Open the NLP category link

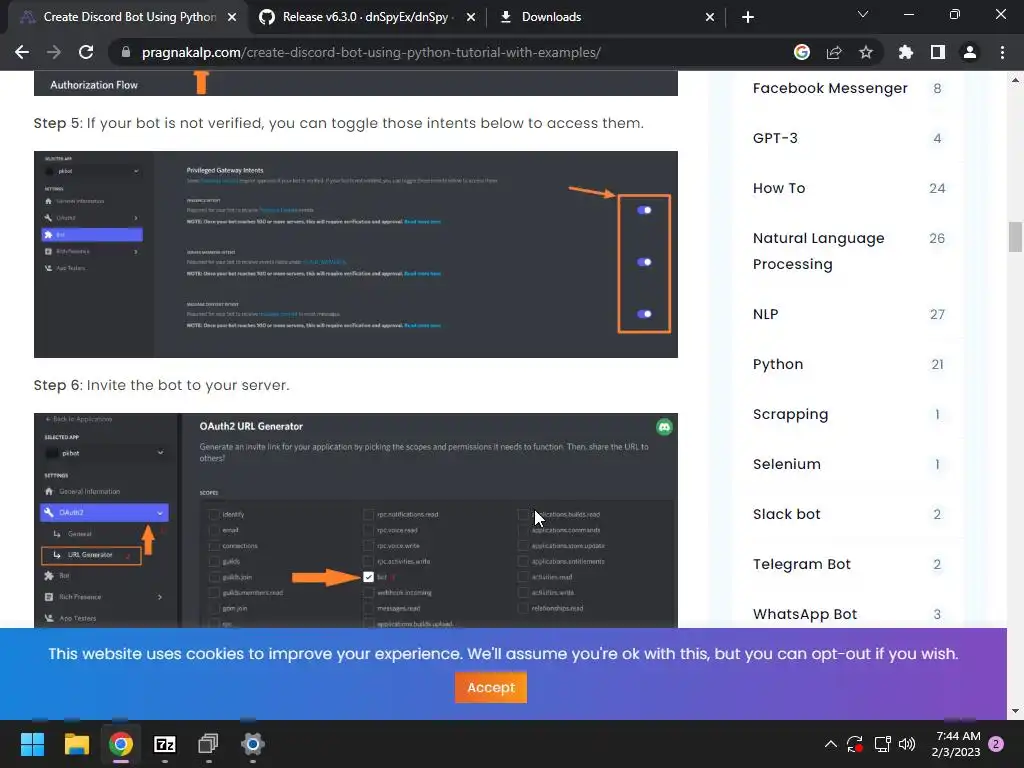click(x=765, y=314)
